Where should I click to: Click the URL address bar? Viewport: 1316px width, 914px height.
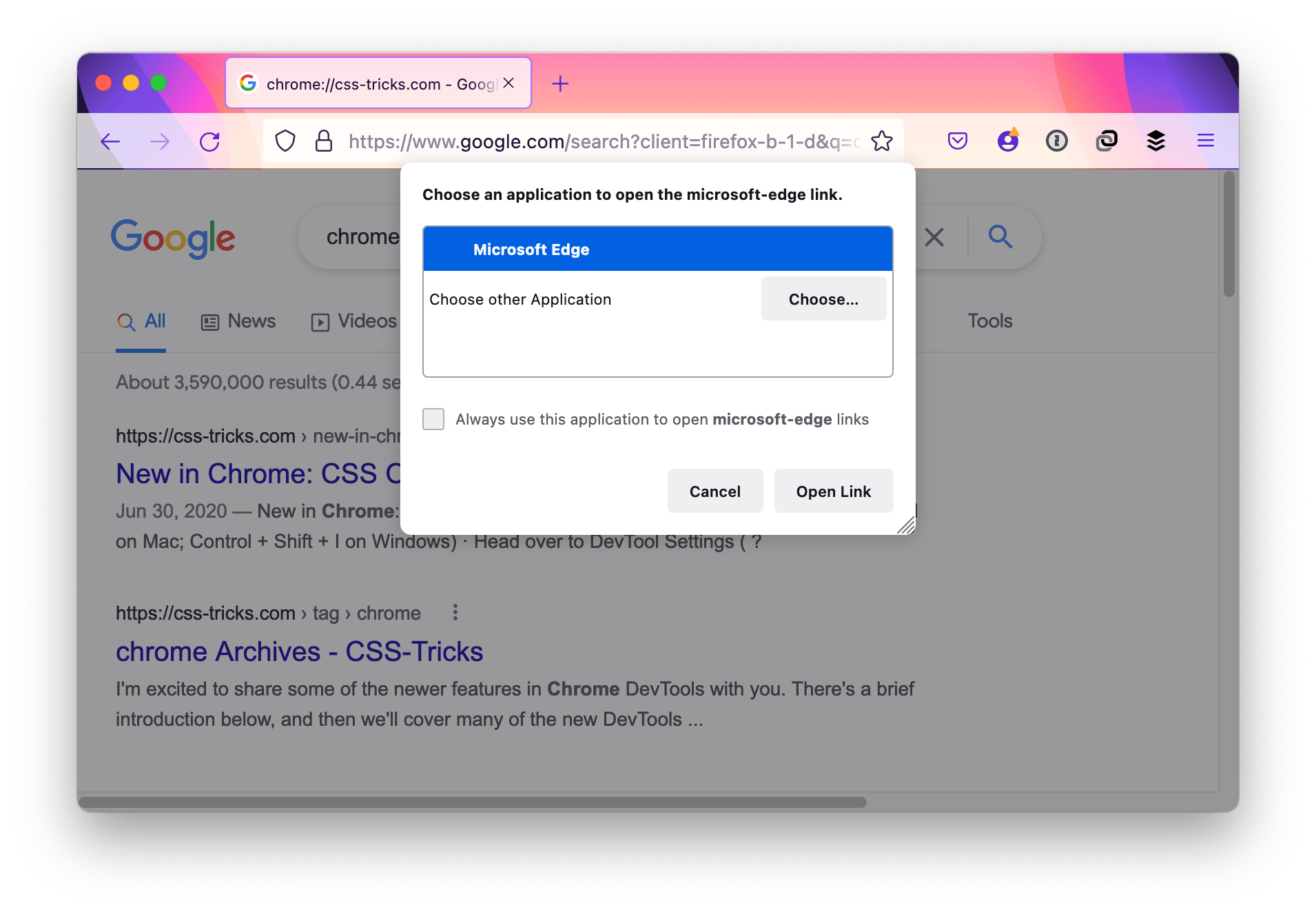click(x=583, y=141)
